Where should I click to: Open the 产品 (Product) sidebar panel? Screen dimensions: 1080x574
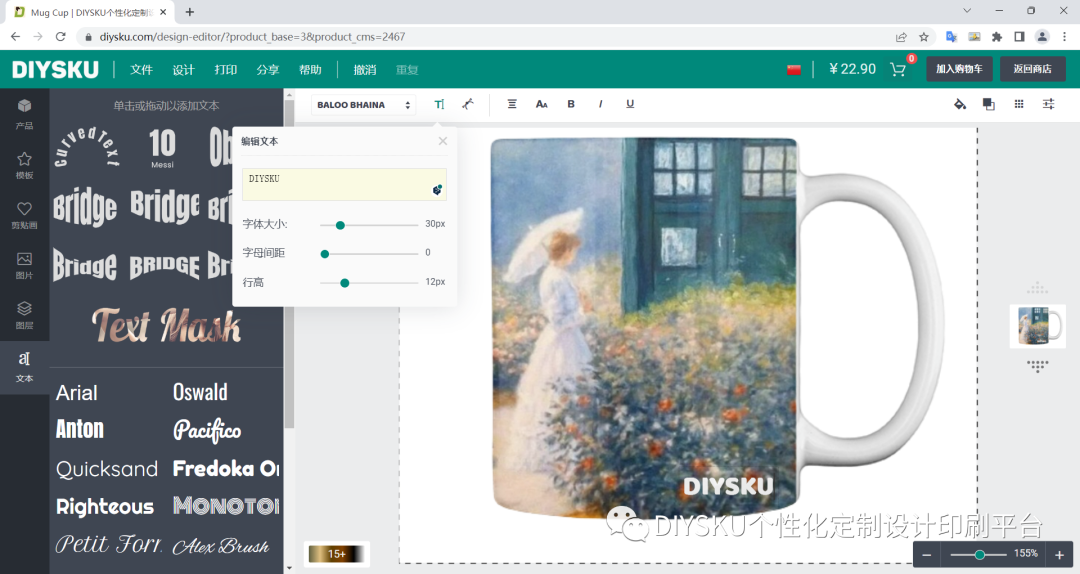pos(24,114)
